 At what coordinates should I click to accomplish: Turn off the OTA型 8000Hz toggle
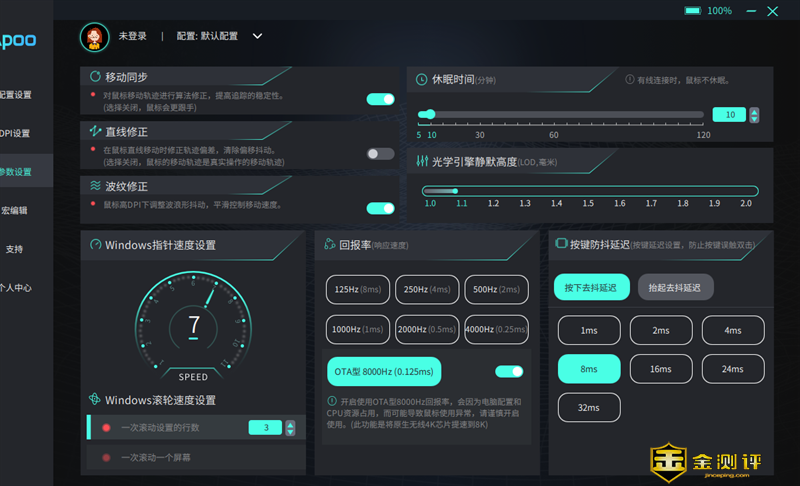pyautogui.click(x=509, y=371)
